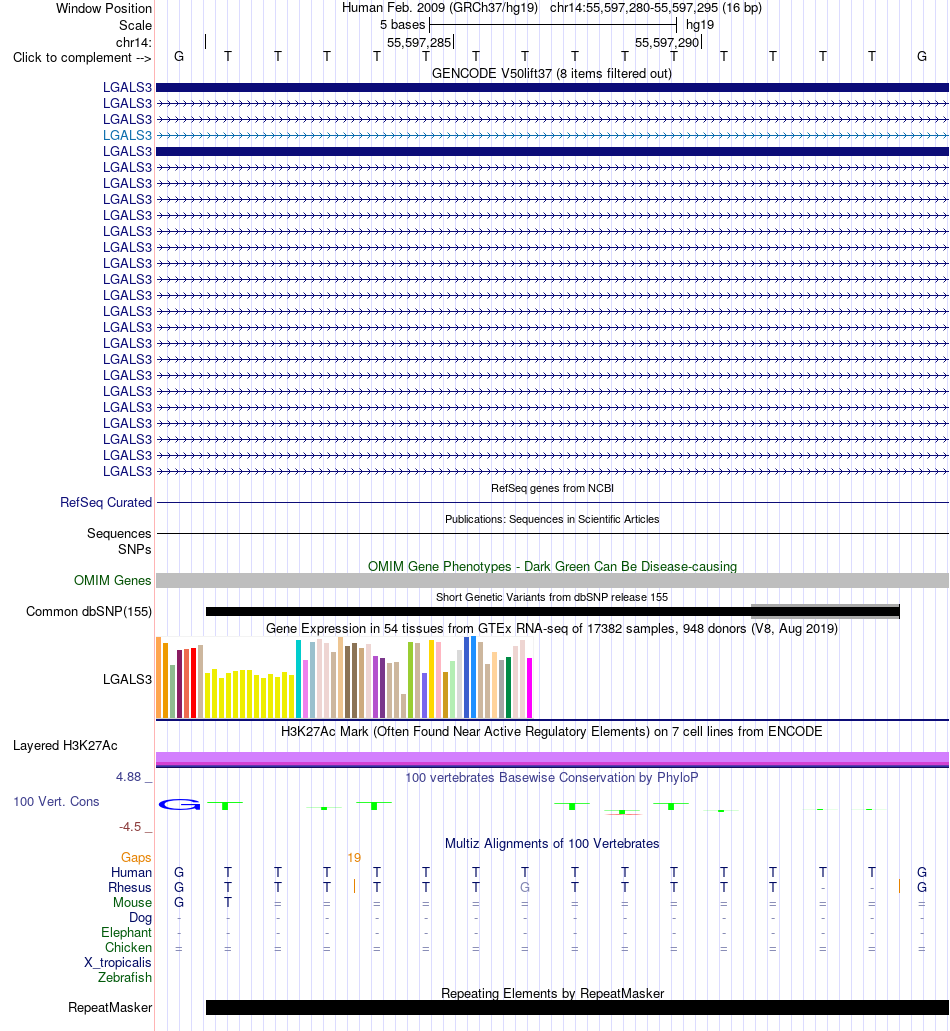Select the purple H3K27Ac signal band
Viewport: 950px width, 1031px height.
click(552, 759)
